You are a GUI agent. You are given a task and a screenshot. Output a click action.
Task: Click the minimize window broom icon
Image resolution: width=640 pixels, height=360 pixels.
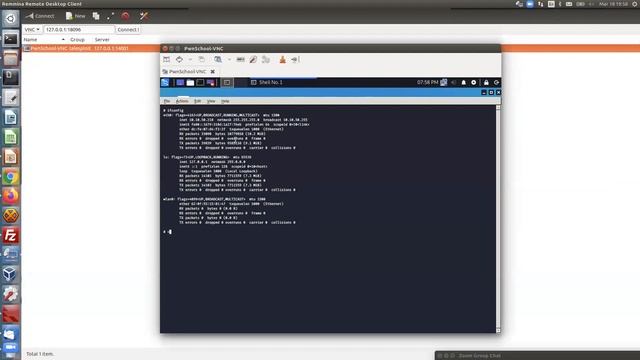282,60
